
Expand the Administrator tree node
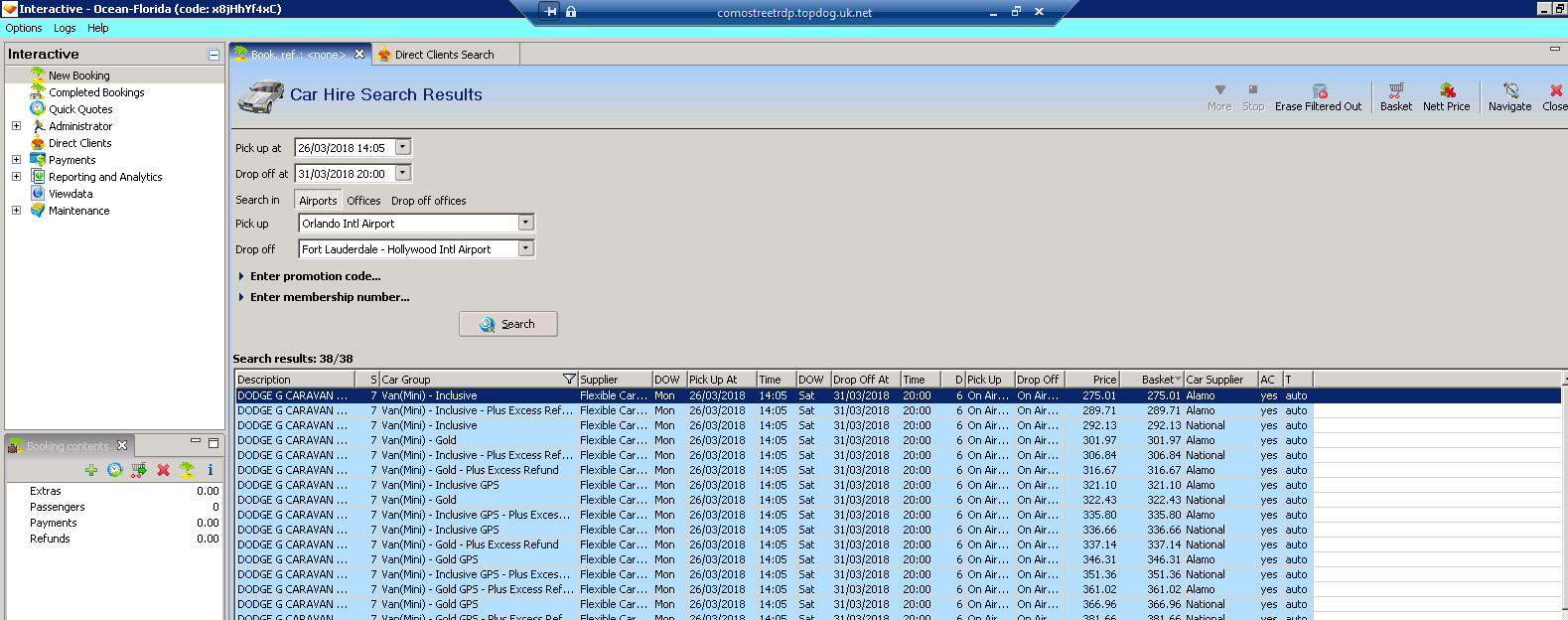tap(16, 126)
